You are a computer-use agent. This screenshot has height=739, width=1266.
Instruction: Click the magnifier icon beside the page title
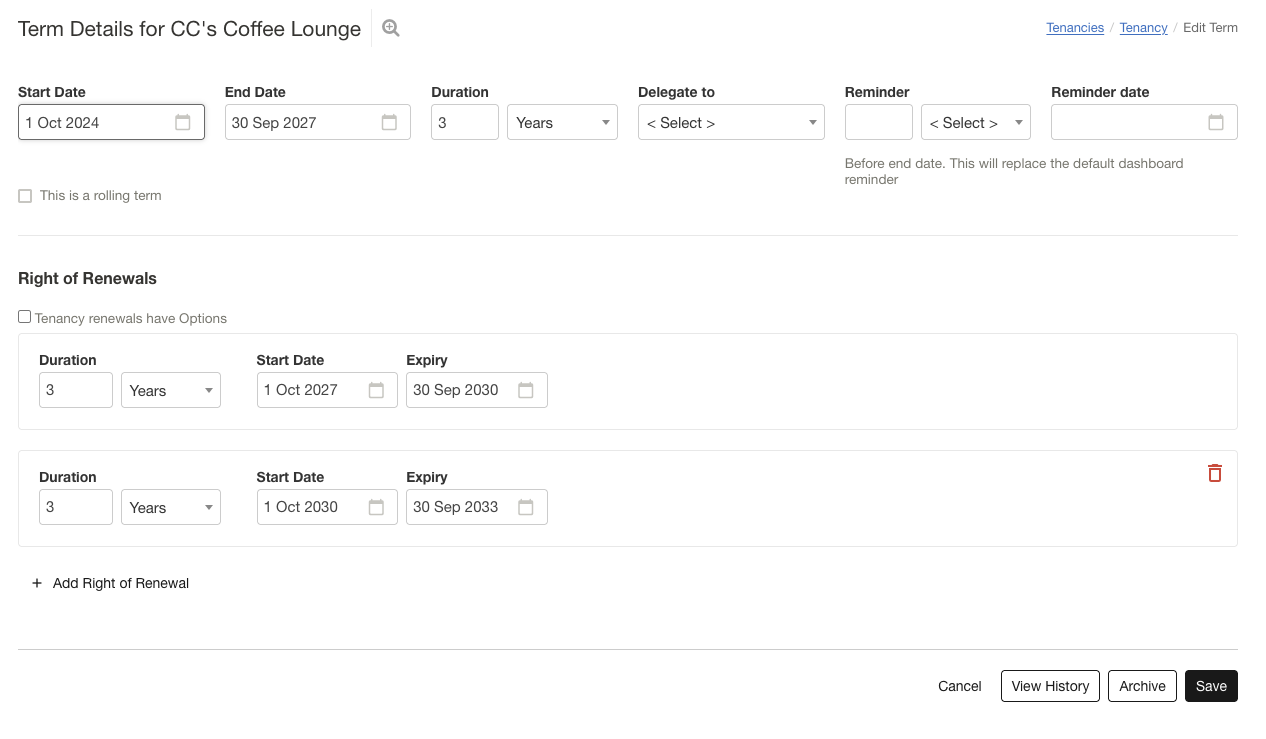click(391, 29)
